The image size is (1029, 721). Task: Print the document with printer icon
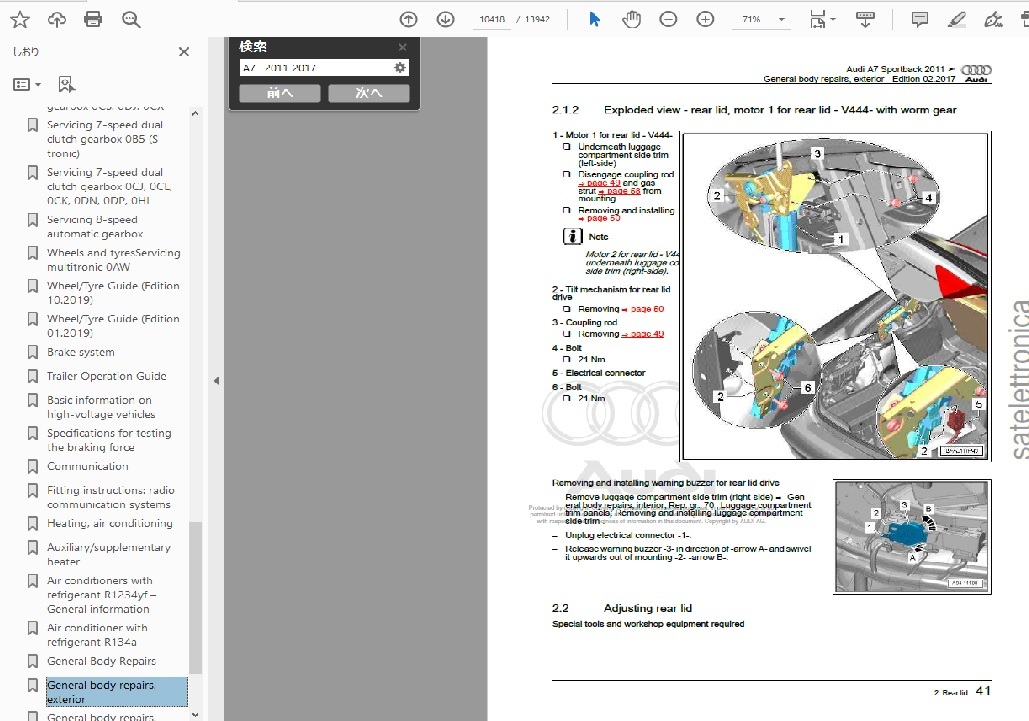[x=93, y=20]
